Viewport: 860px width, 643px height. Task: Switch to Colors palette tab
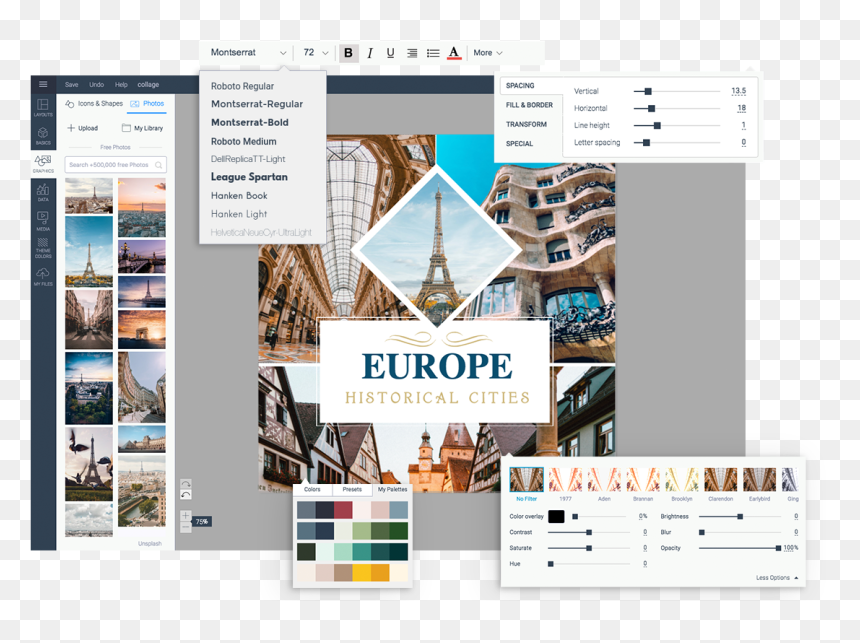coord(312,489)
